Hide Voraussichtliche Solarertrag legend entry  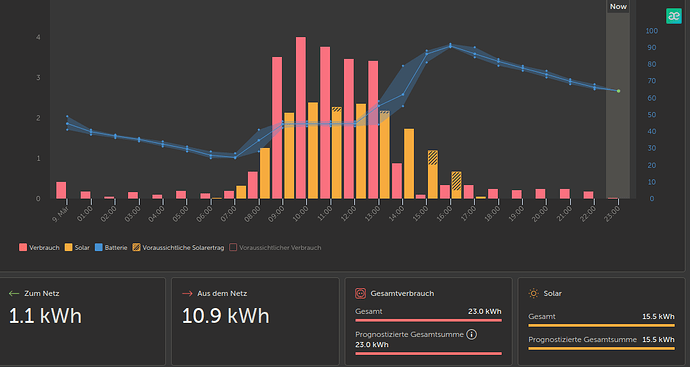(x=179, y=248)
